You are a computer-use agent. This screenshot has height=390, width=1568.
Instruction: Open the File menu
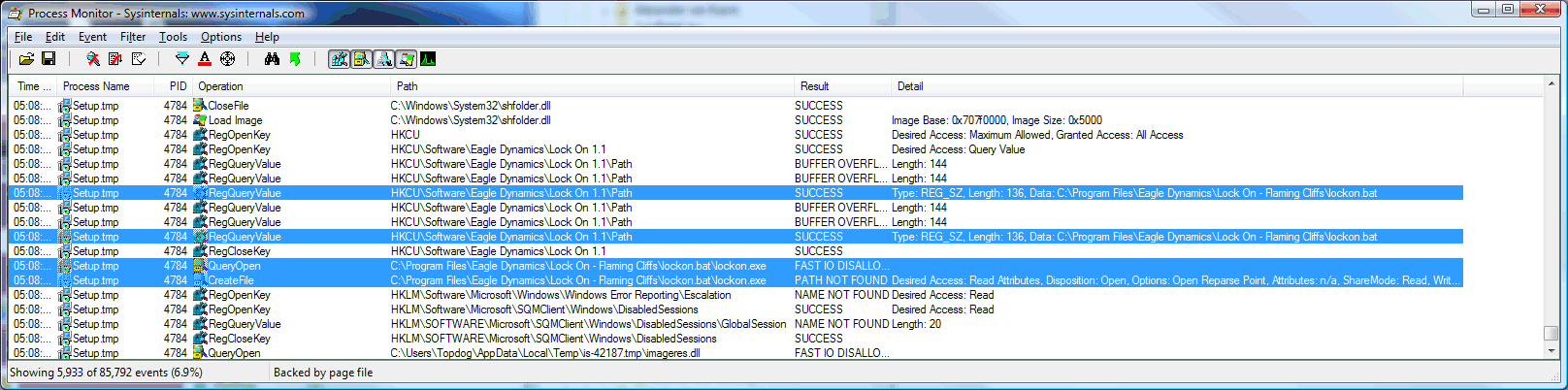click(x=23, y=37)
